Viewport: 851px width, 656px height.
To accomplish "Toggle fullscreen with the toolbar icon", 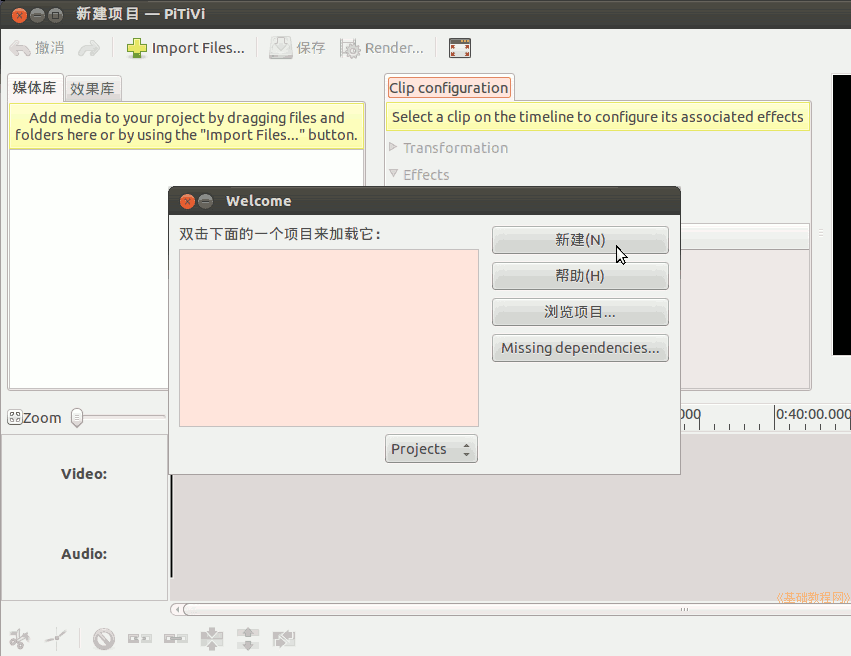I will [459, 48].
